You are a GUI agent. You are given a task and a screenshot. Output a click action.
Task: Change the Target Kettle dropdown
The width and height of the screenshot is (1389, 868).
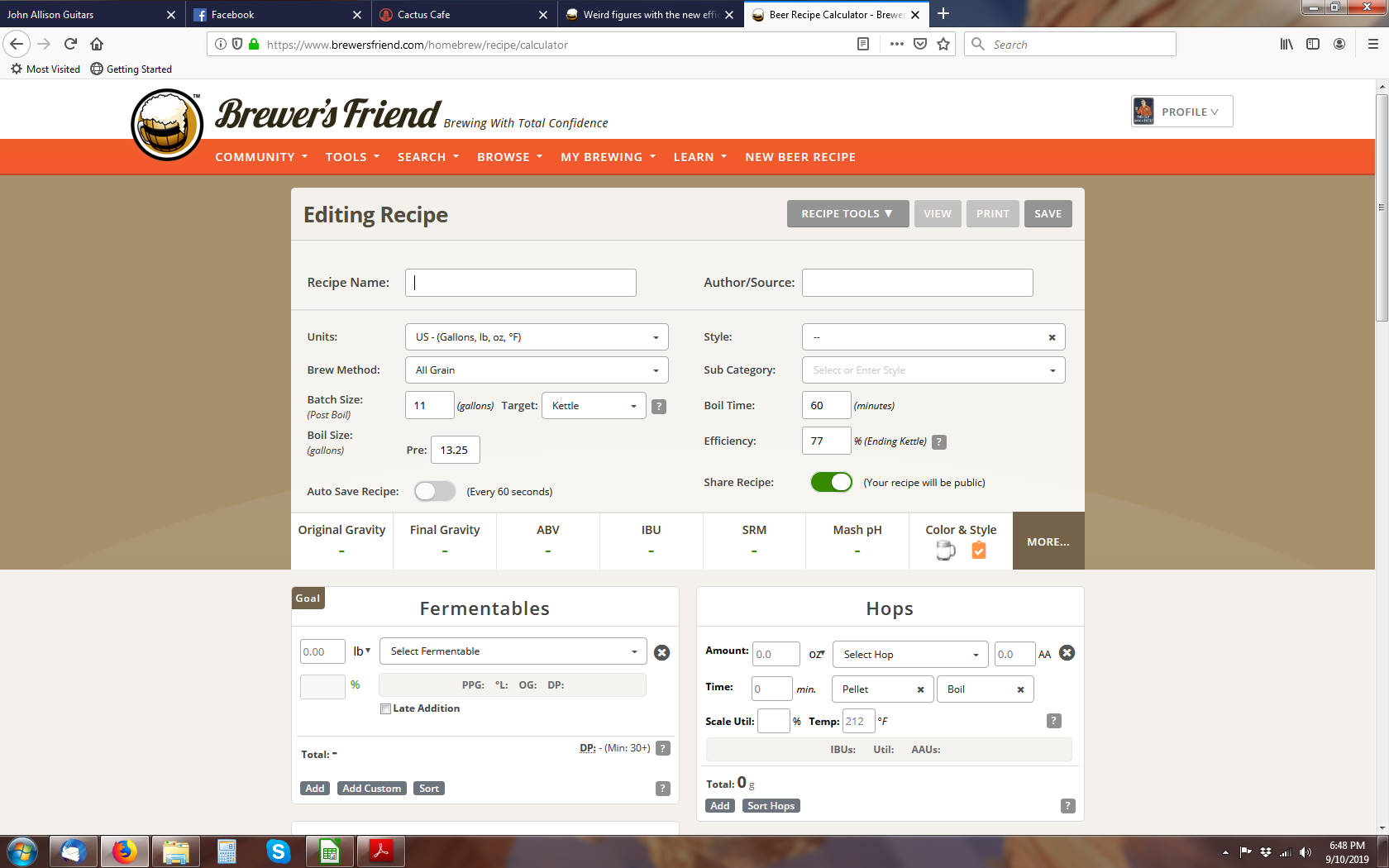[x=594, y=406]
